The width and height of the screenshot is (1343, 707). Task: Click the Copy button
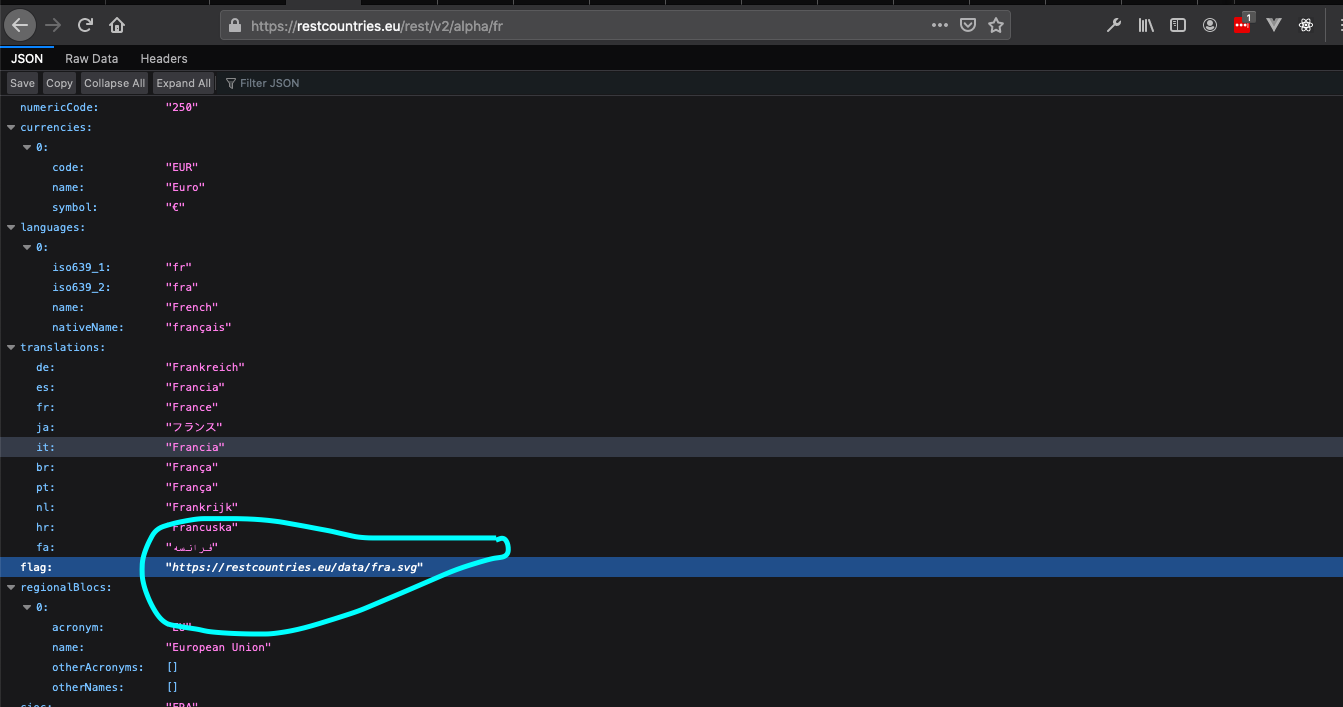tap(60, 83)
